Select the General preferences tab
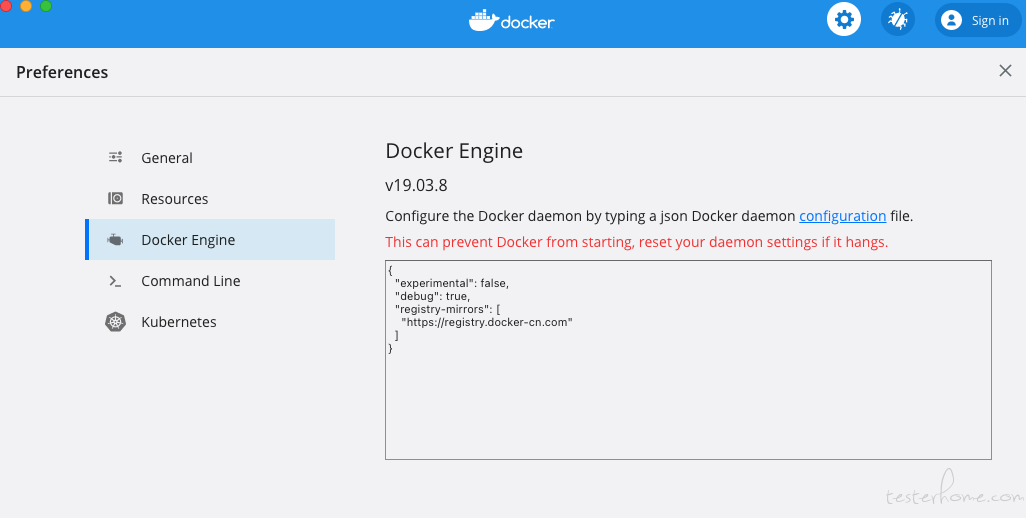The image size is (1026, 518). click(x=167, y=158)
